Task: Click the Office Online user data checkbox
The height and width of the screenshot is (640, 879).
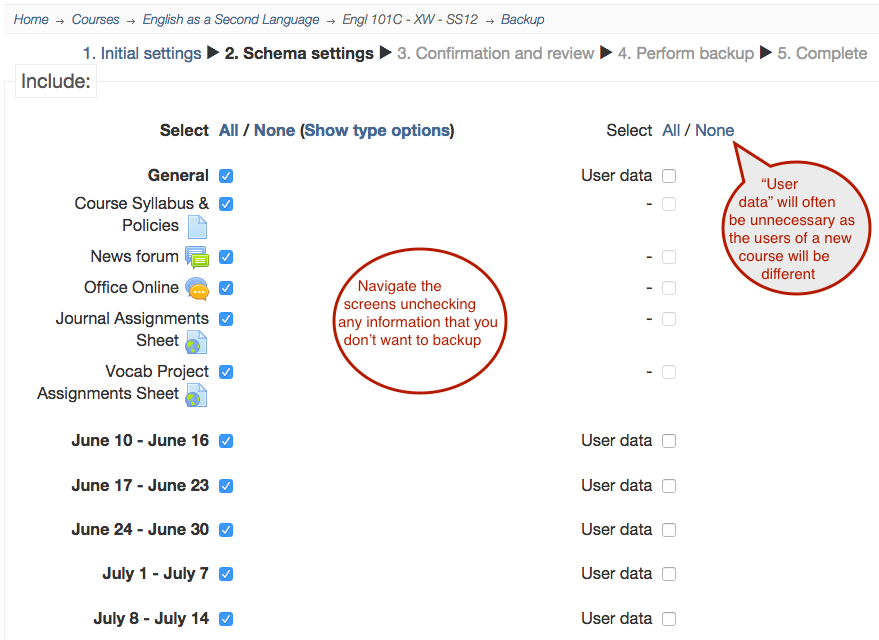Action: coord(669,288)
